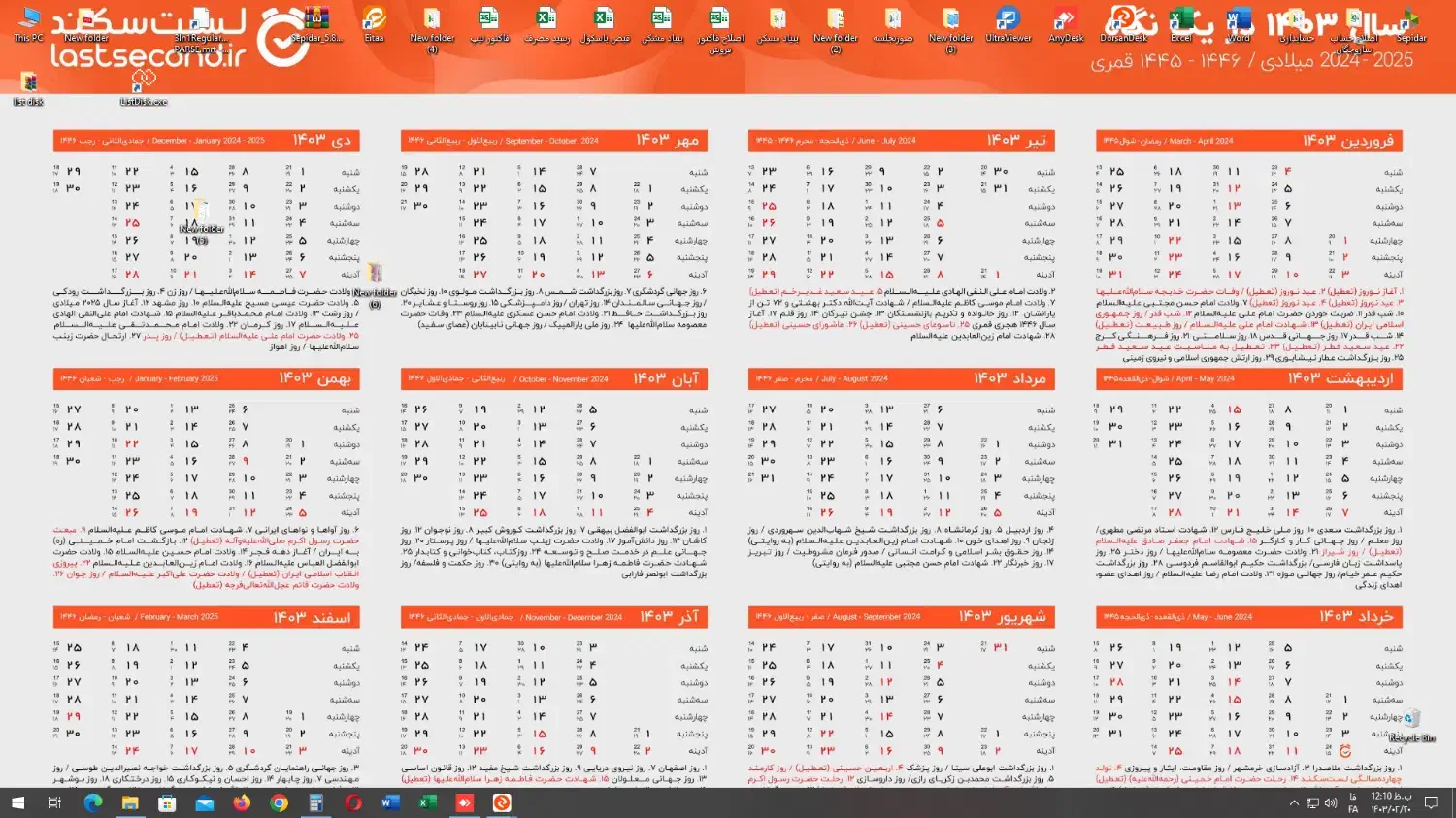Select the حسابداری folder icon
1456x818 pixels.
click(1297, 24)
